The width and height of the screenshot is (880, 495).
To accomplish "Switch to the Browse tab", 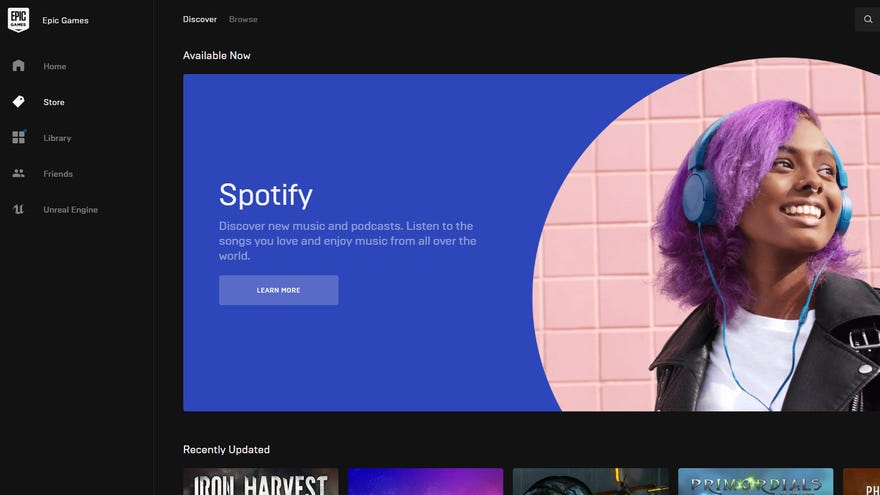I will click(243, 20).
